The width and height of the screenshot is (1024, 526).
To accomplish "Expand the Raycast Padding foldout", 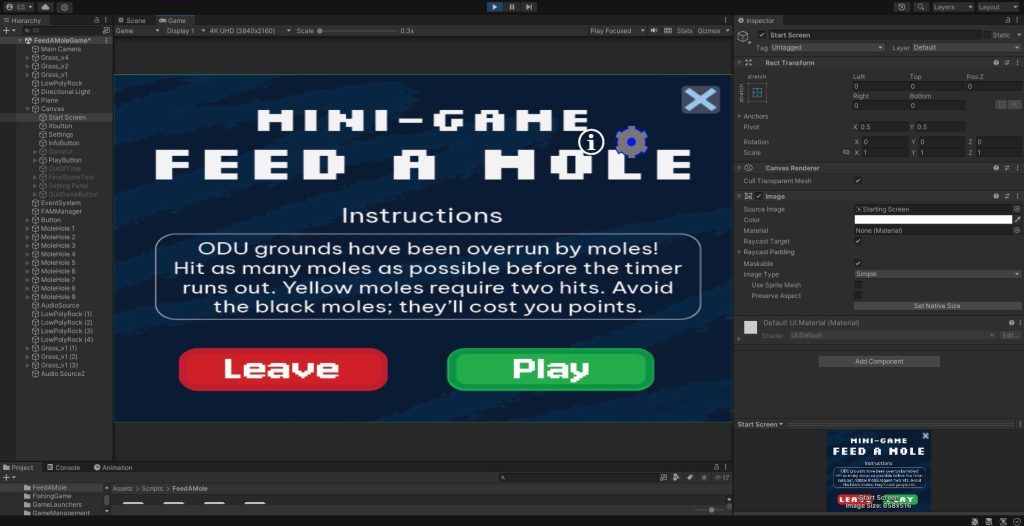I will (739, 252).
